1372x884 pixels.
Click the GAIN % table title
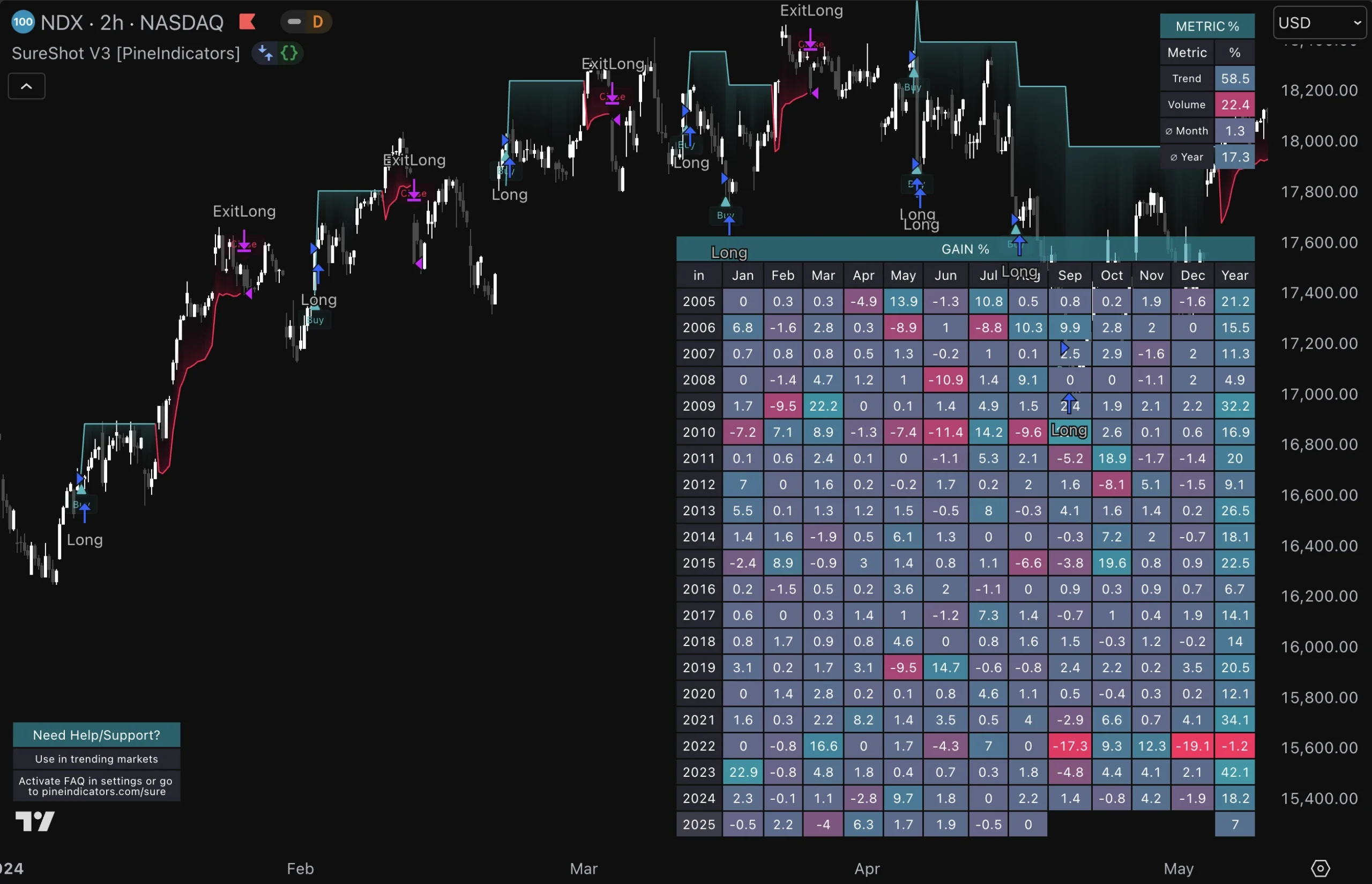tap(966, 249)
